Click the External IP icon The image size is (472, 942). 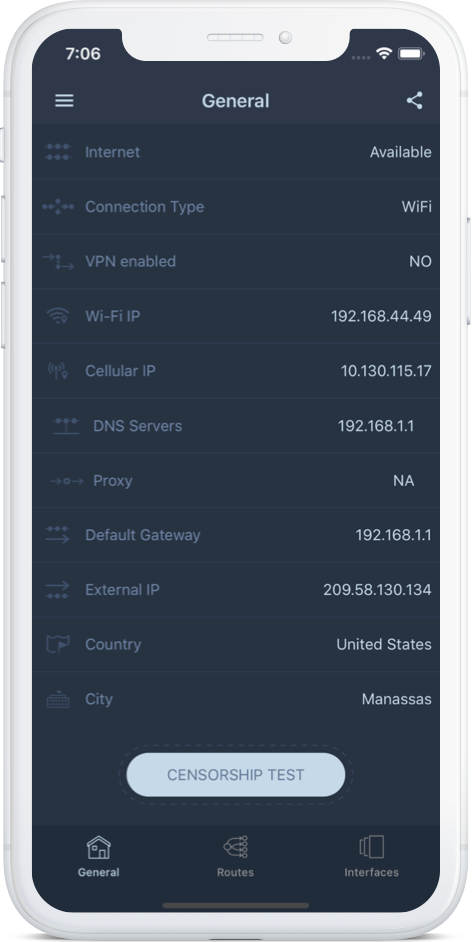[x=58, y=590]
